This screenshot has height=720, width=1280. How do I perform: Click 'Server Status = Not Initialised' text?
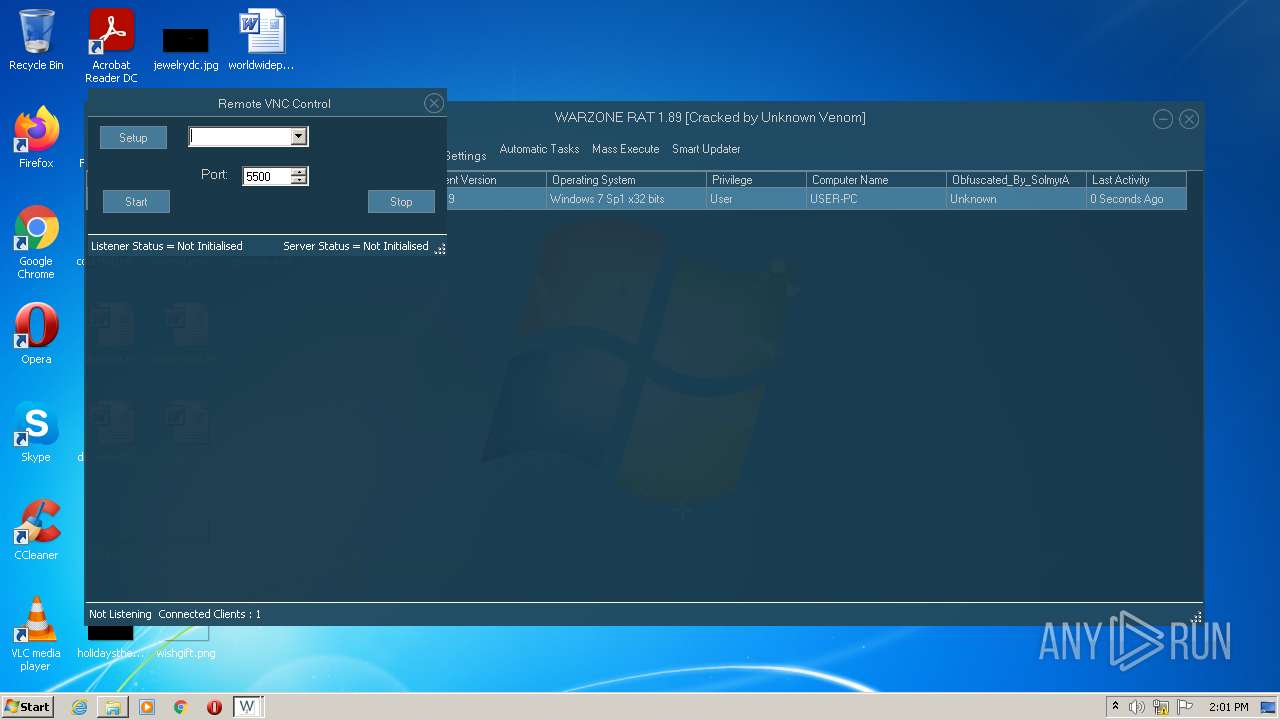pos(355,246)
